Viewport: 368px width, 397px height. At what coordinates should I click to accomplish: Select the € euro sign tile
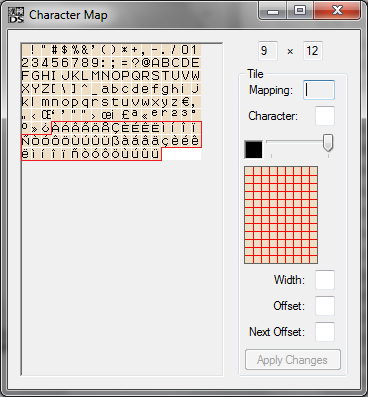[x=185, y=101]
